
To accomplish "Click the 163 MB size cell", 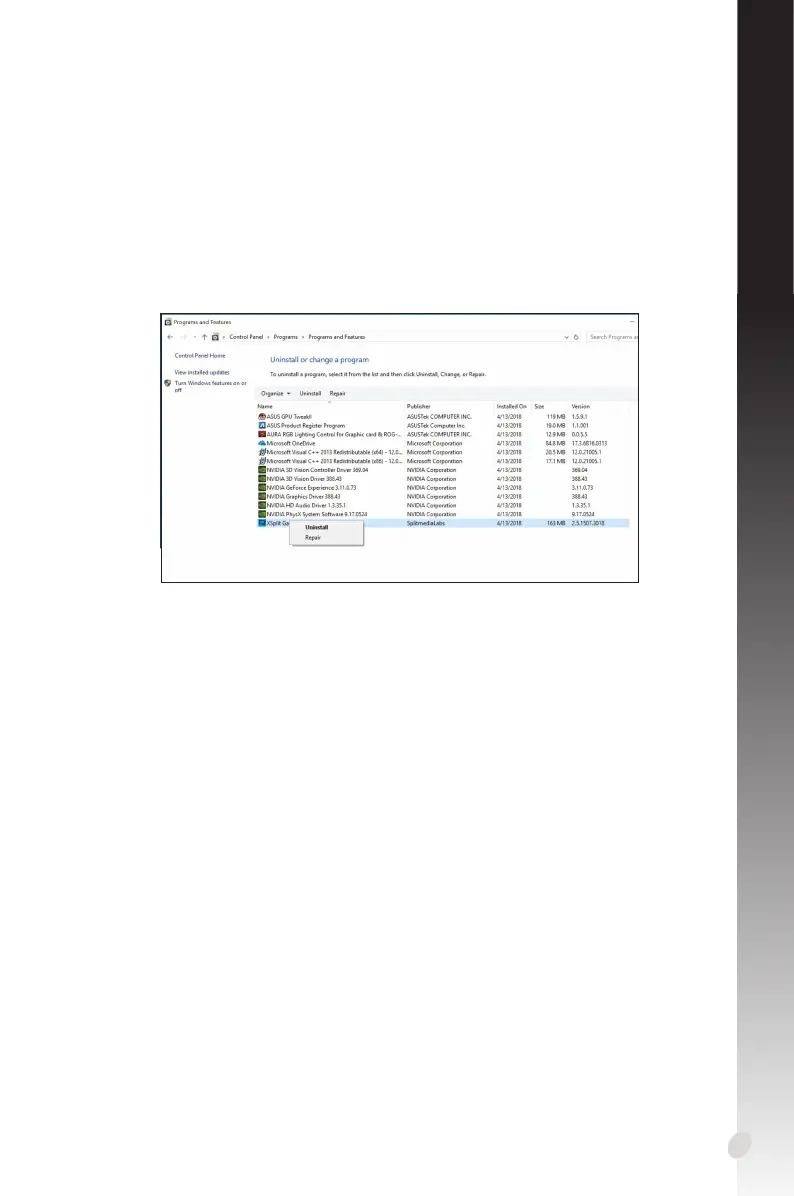I will coord(556,523).
